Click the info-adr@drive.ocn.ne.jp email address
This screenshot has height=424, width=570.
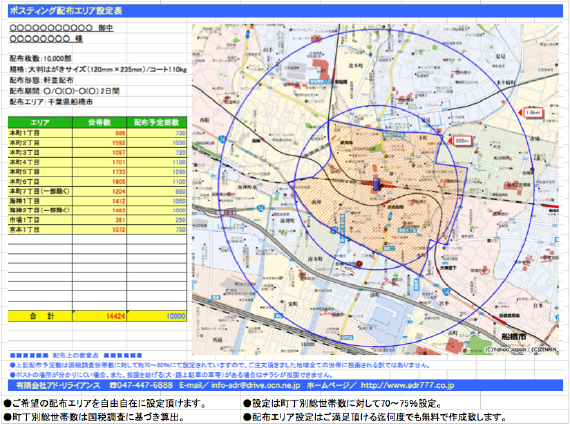256,385
